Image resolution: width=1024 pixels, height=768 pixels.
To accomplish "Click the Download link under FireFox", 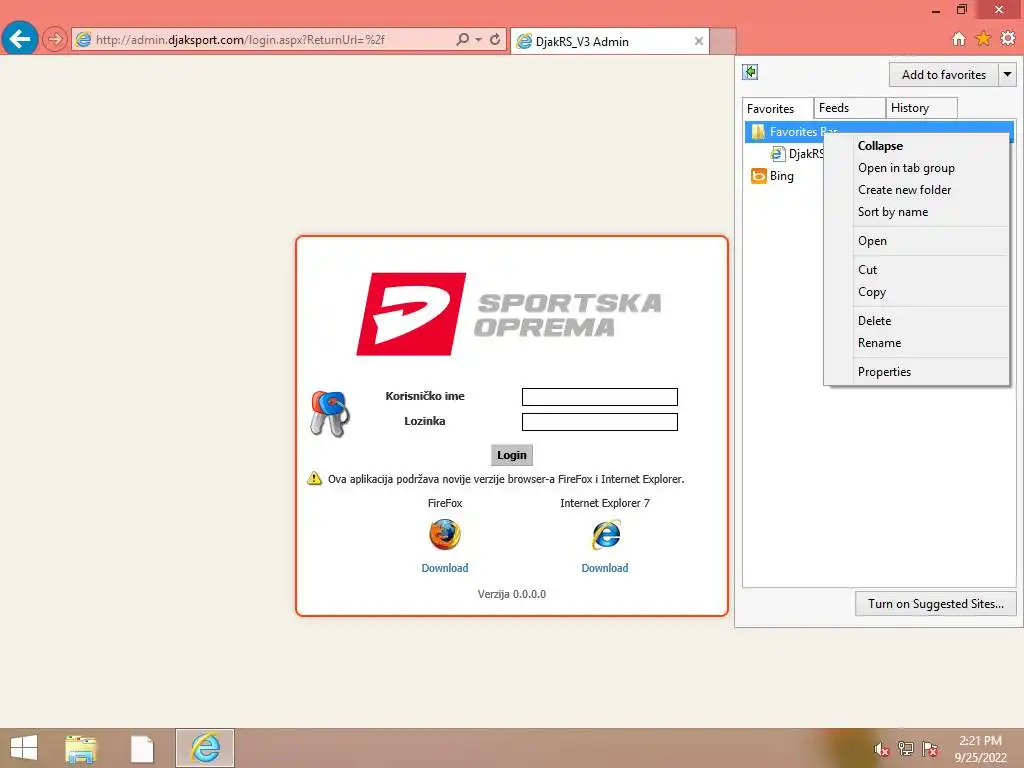I will pos(445,568).
